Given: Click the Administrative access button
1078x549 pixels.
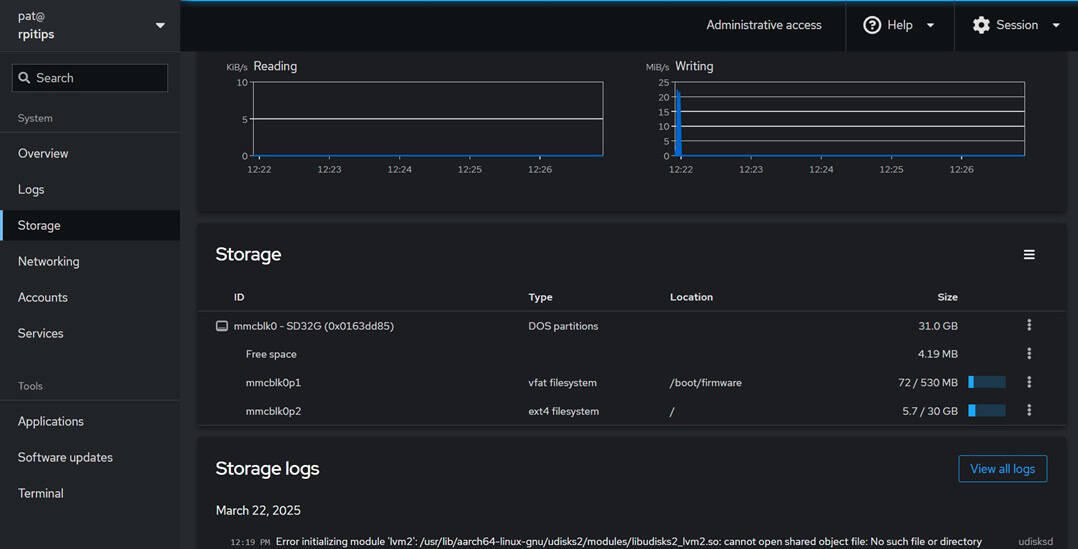Looking at the screenshot, I should click(x=763, y=25).
